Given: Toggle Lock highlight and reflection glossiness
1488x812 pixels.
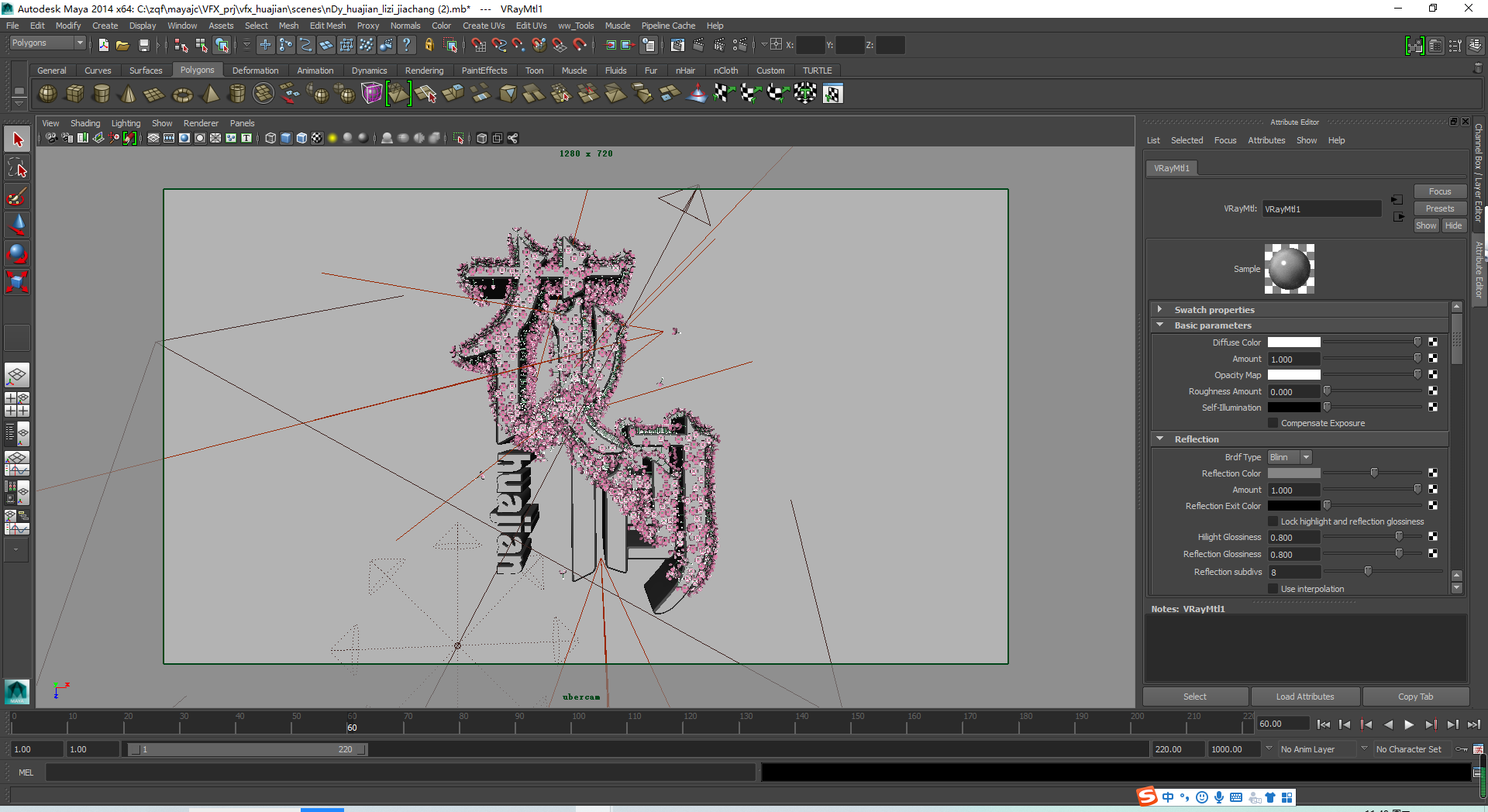Looking at the screenshot, I should pos(1273,521).
